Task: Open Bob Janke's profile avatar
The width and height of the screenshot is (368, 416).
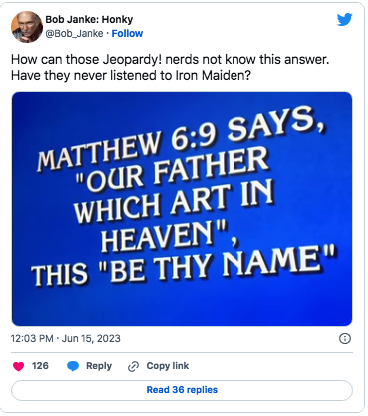Action: tap(27, 27)
